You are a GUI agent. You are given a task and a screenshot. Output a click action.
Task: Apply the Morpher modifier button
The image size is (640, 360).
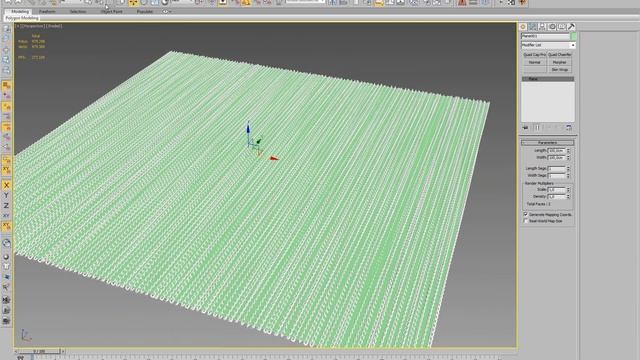[x=560, y=62]
